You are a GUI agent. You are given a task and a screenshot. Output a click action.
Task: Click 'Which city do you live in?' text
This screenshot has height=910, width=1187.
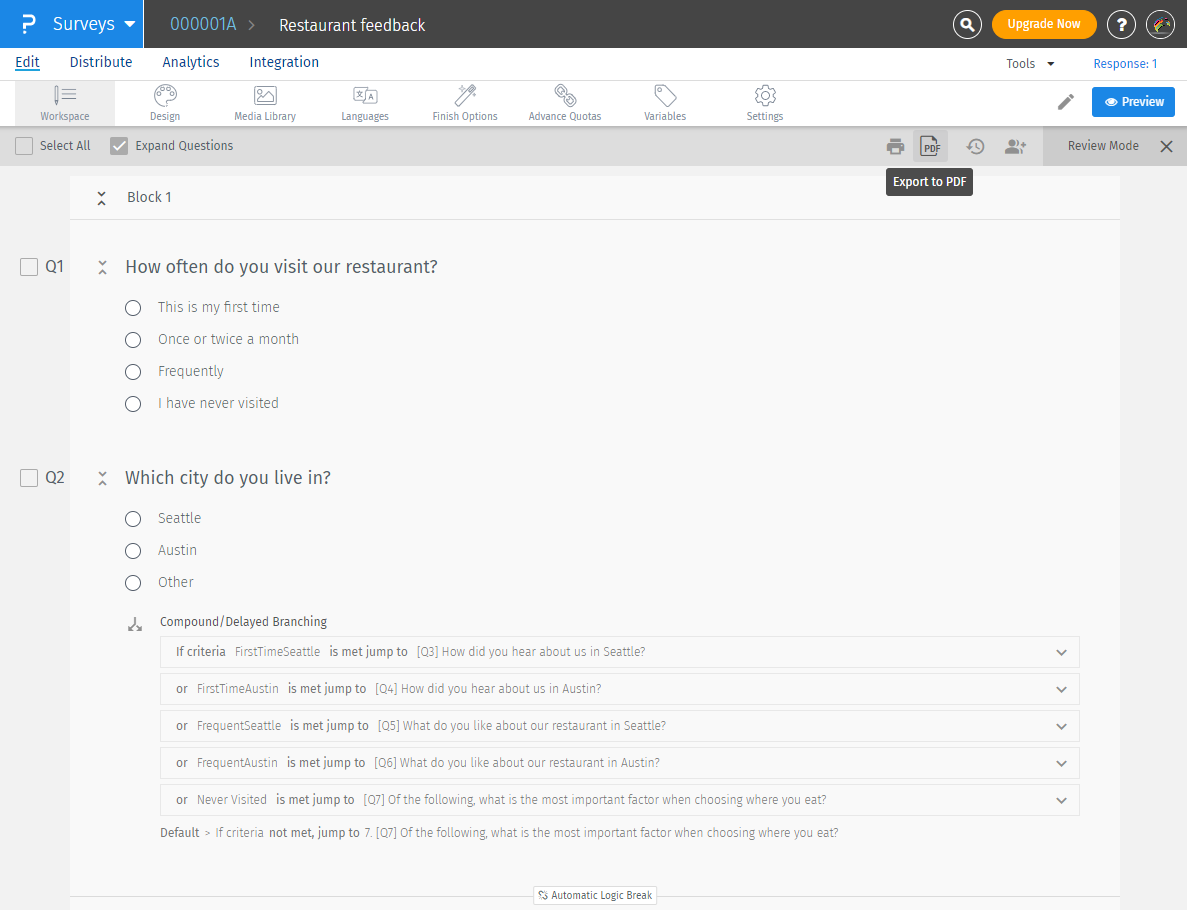(228, 478)
